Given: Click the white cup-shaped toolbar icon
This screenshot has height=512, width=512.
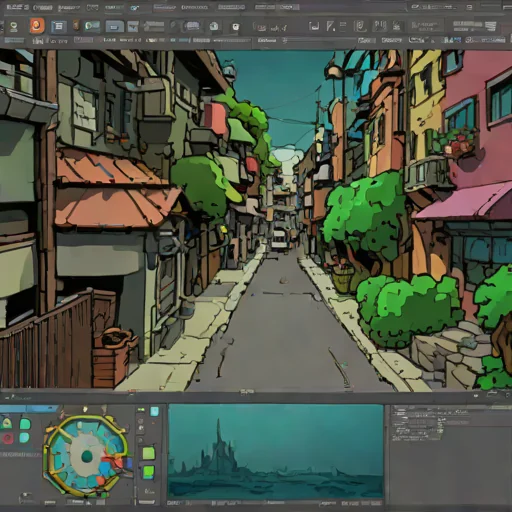Looking at the screenshot, I should point(236,27).
